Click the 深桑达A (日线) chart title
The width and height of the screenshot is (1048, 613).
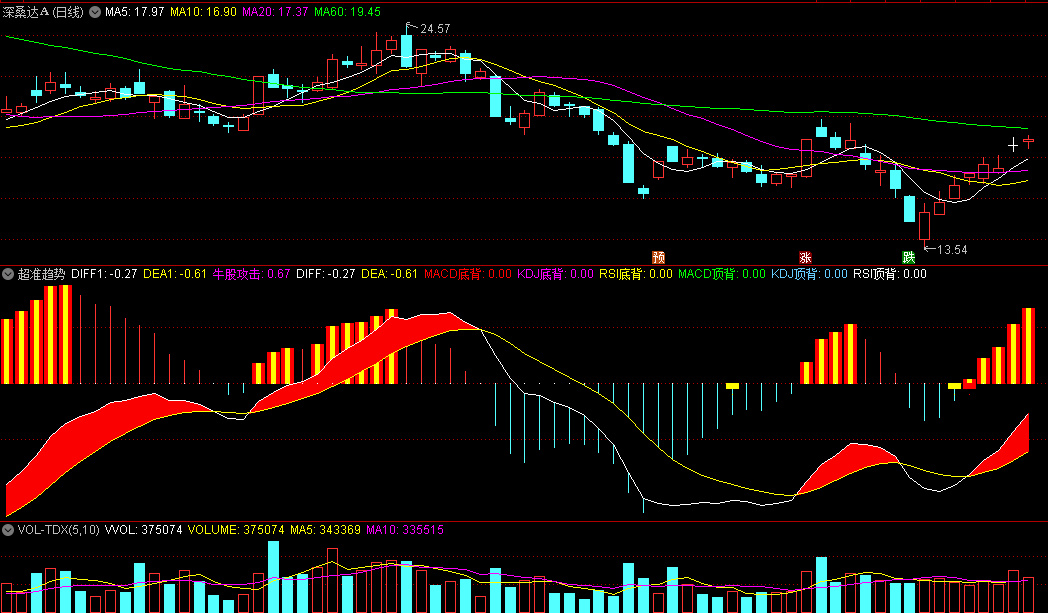tap(44, 12)
